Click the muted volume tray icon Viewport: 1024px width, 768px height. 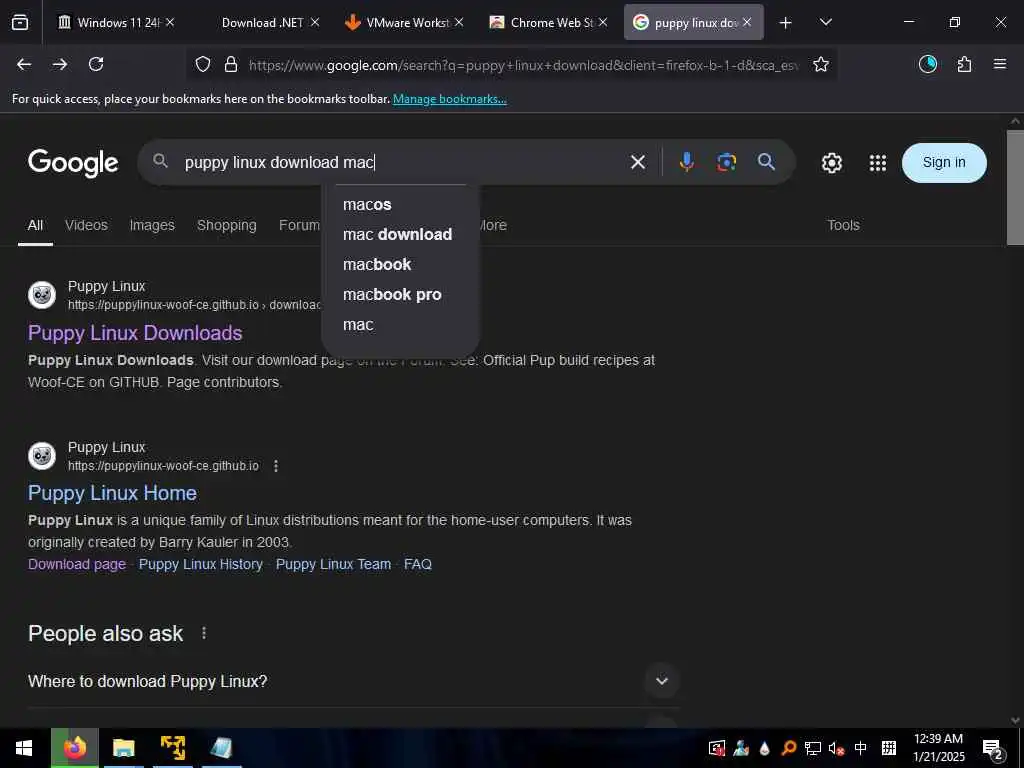coord(836,748)
